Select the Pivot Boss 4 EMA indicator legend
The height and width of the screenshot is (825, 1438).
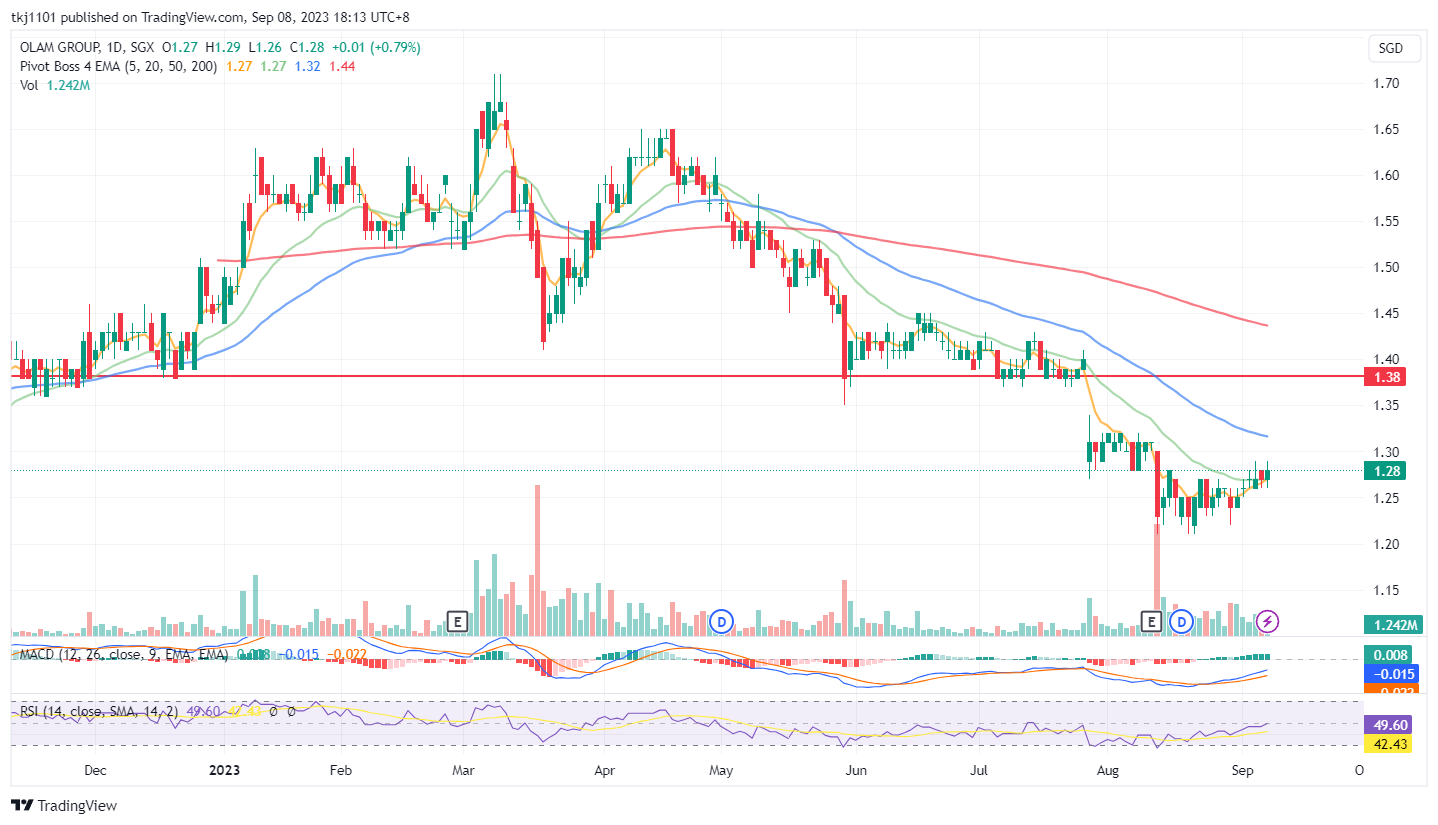point(117,66)
